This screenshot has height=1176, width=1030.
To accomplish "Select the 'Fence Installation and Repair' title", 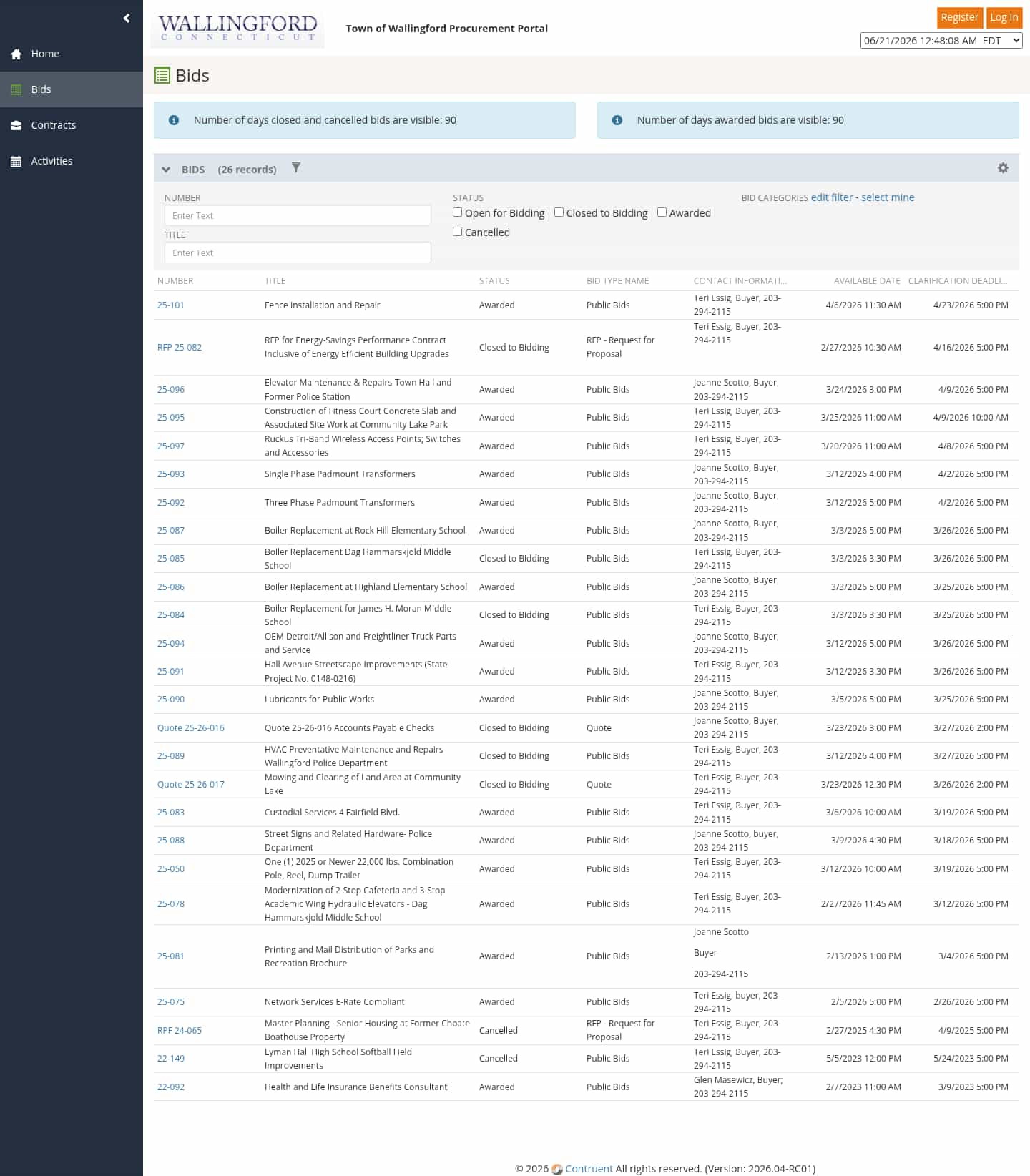I will click(322, 305).
